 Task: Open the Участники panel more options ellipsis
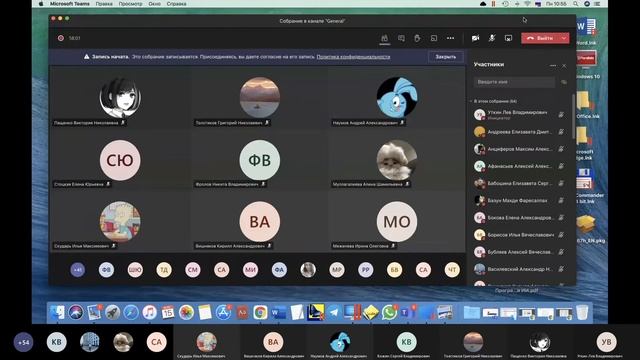coord(553,65)
